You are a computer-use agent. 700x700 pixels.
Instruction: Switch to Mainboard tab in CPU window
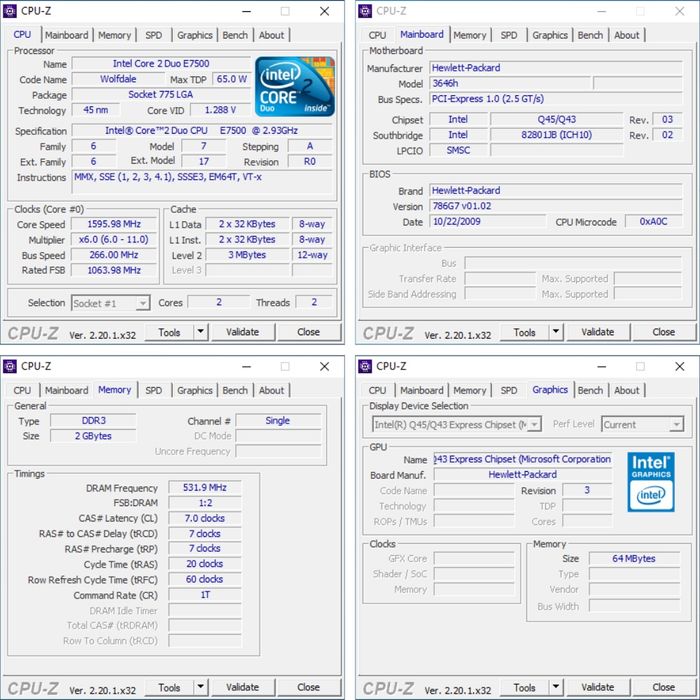coord(67,35)
